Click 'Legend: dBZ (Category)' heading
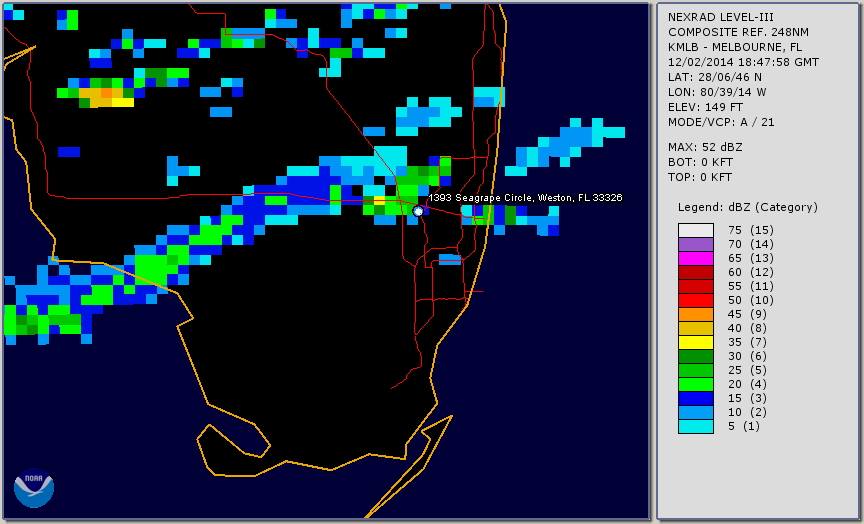Viewport: 864px width, 524px height. click(x=748, y=207)
